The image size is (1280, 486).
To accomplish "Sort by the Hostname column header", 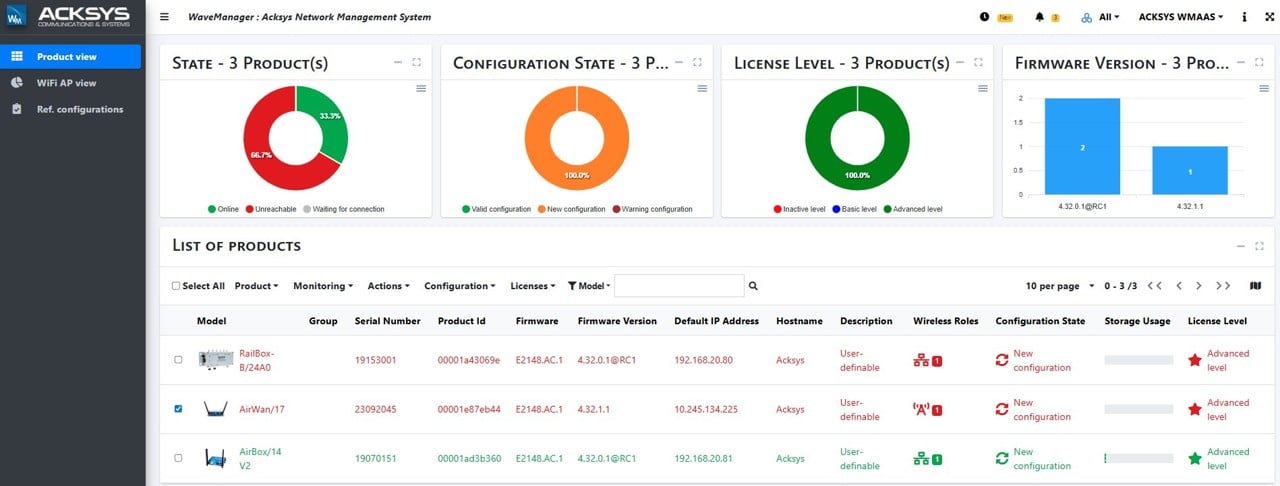I will (x=799, y=321).
